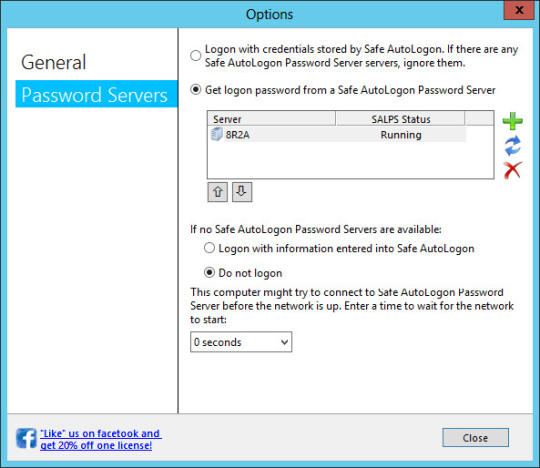Move server up with the up arrow button
The image size is (540, 468).
click(218, 192)
